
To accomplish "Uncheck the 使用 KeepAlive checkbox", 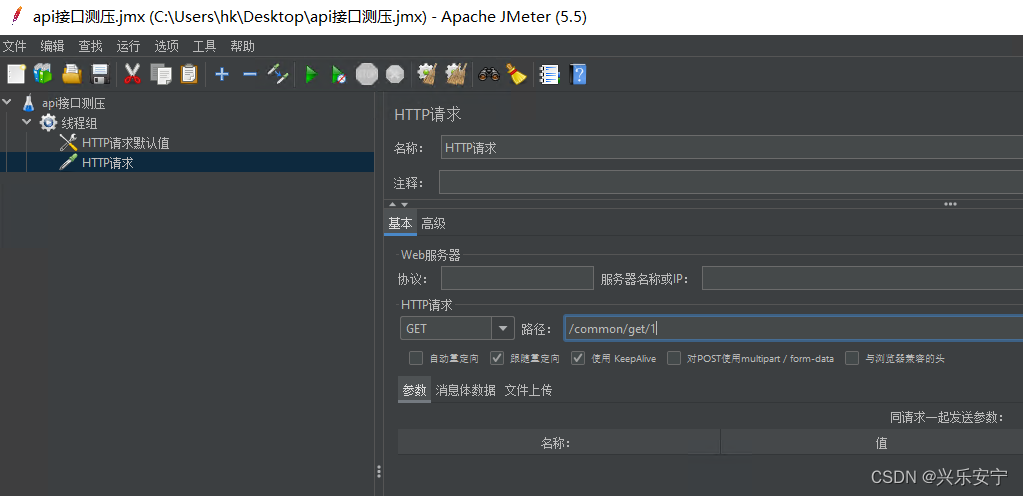I will click(x=577, y=358).
